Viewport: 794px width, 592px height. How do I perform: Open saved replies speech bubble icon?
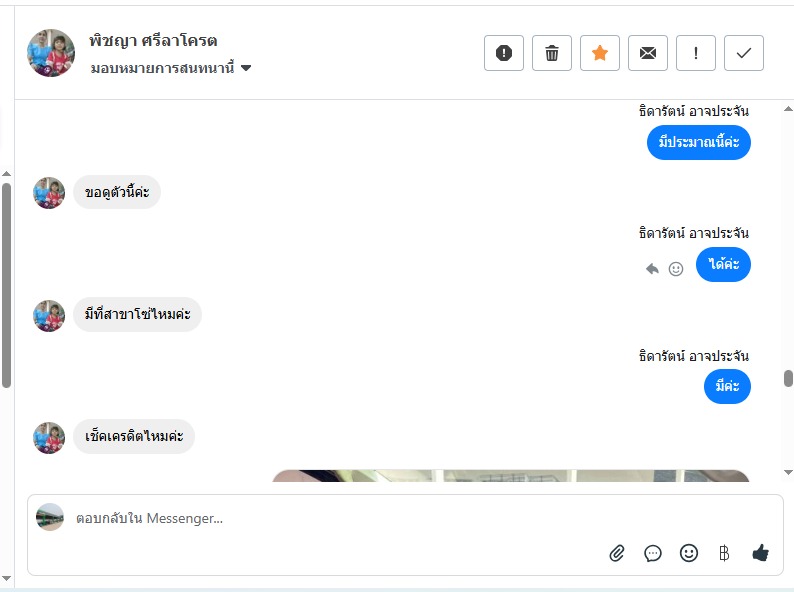pyautogui.click(x=653, y=553)
